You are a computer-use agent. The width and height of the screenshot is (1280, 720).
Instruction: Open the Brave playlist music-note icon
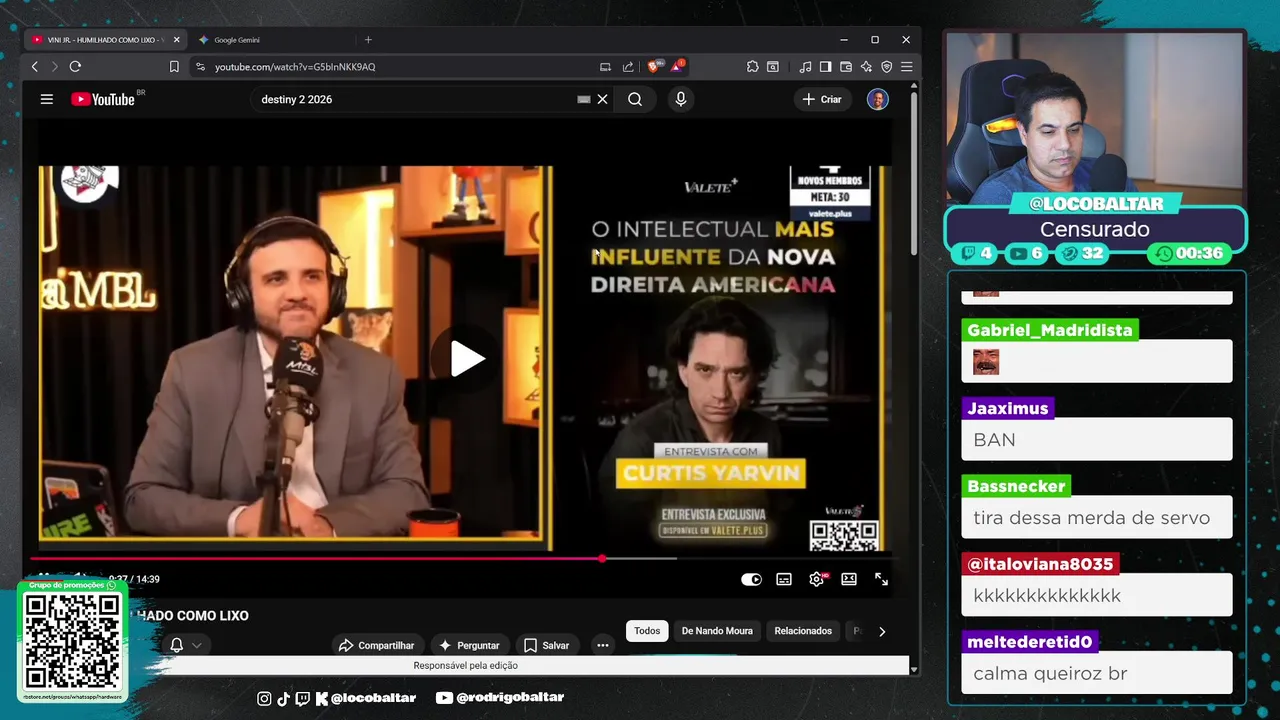click(806, 67)
